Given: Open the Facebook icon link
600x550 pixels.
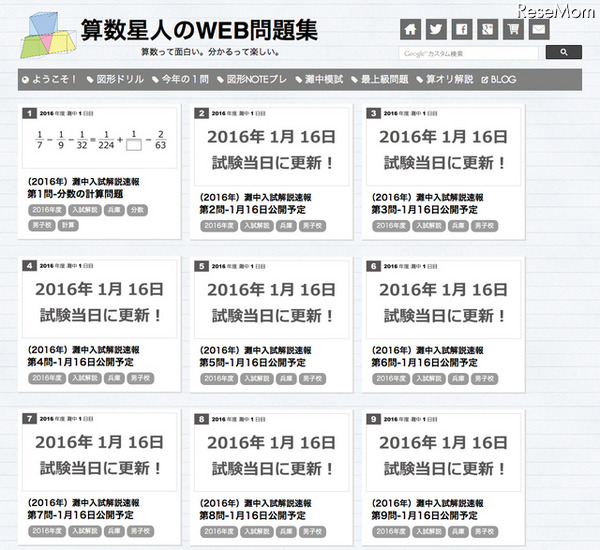Looking at the screenshot, I should [462, 29].
